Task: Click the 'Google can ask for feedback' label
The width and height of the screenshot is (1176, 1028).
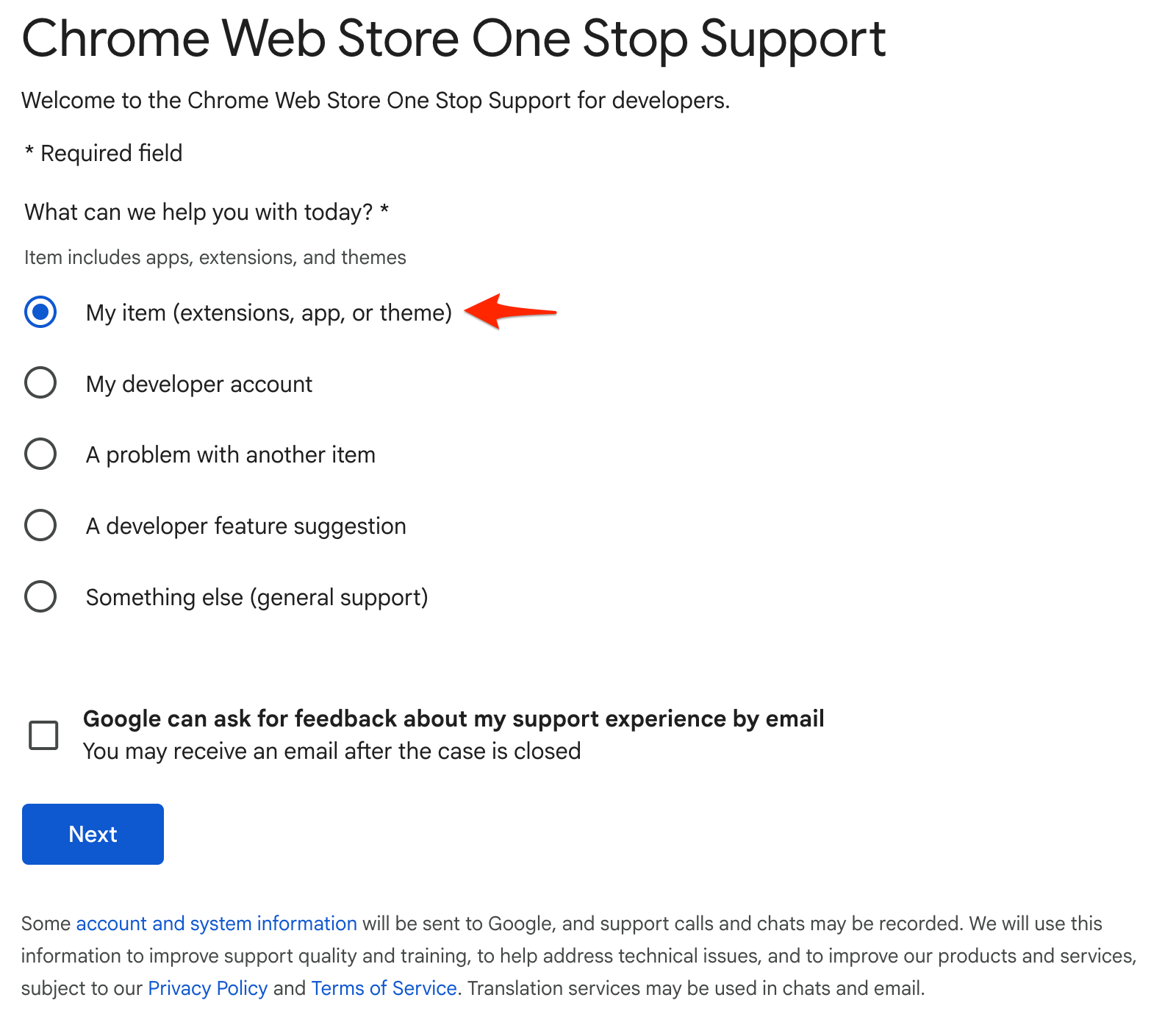Action: click(454, 719)
